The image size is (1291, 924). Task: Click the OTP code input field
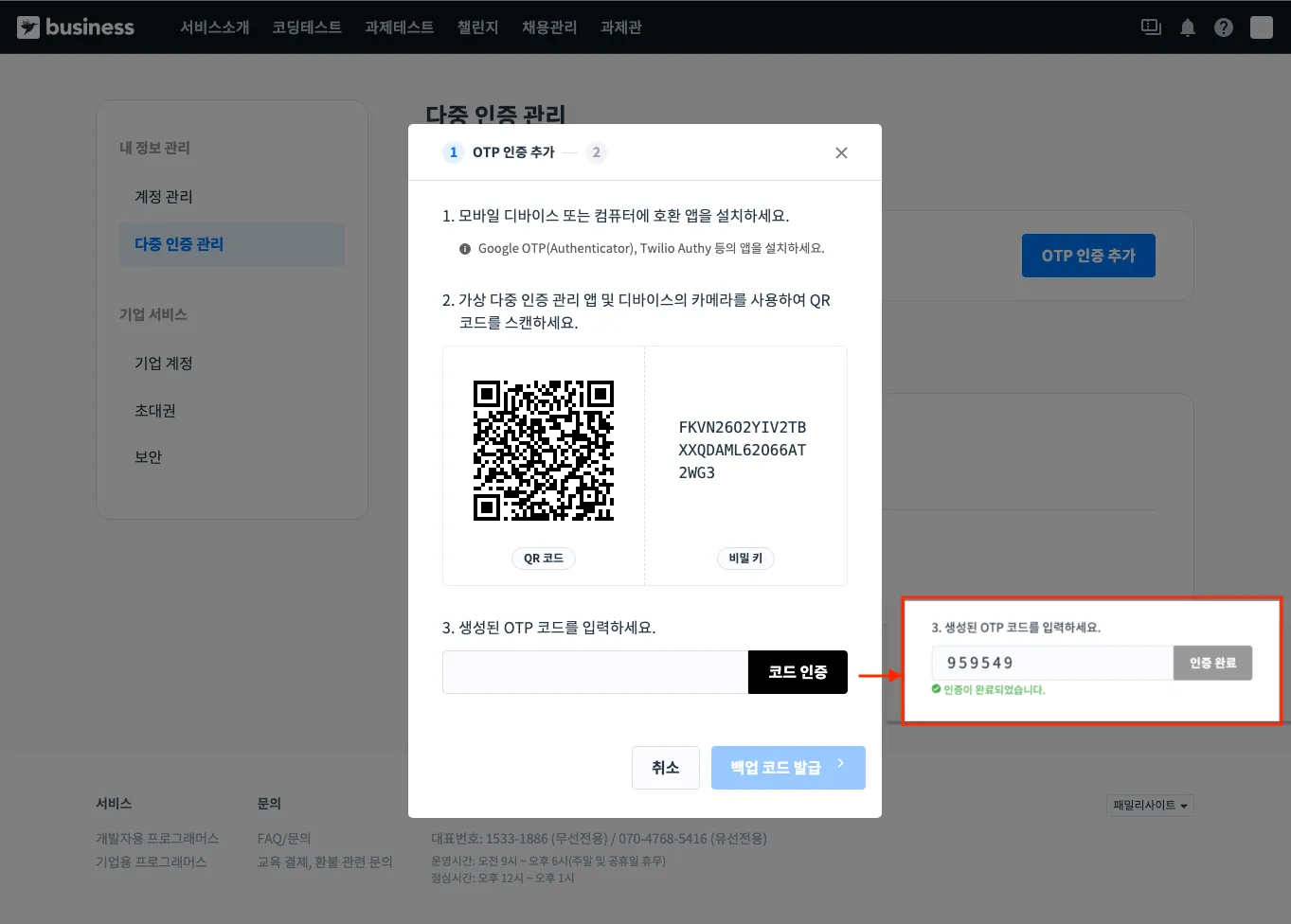(x=596, y=672)
